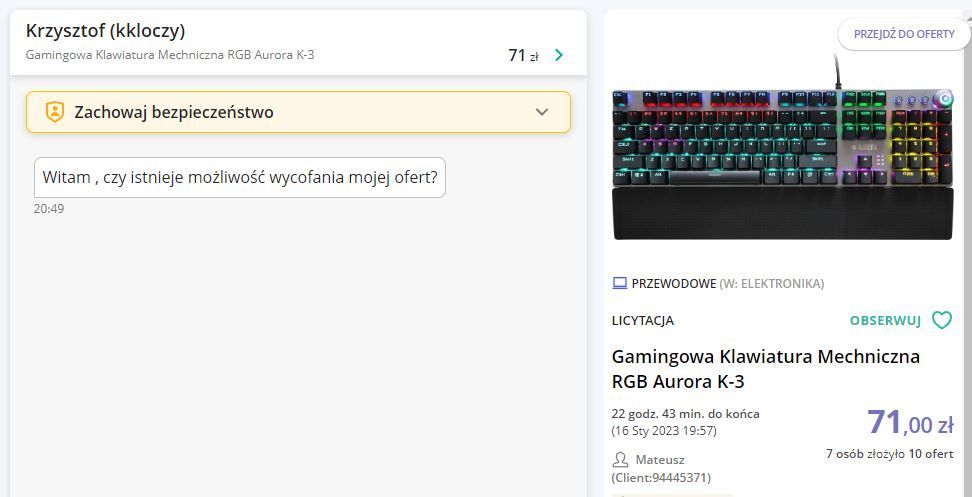Click the LICYTACJA label
Image resolution: width=972 pixels, height=497 pixels.
click(643, 321)
